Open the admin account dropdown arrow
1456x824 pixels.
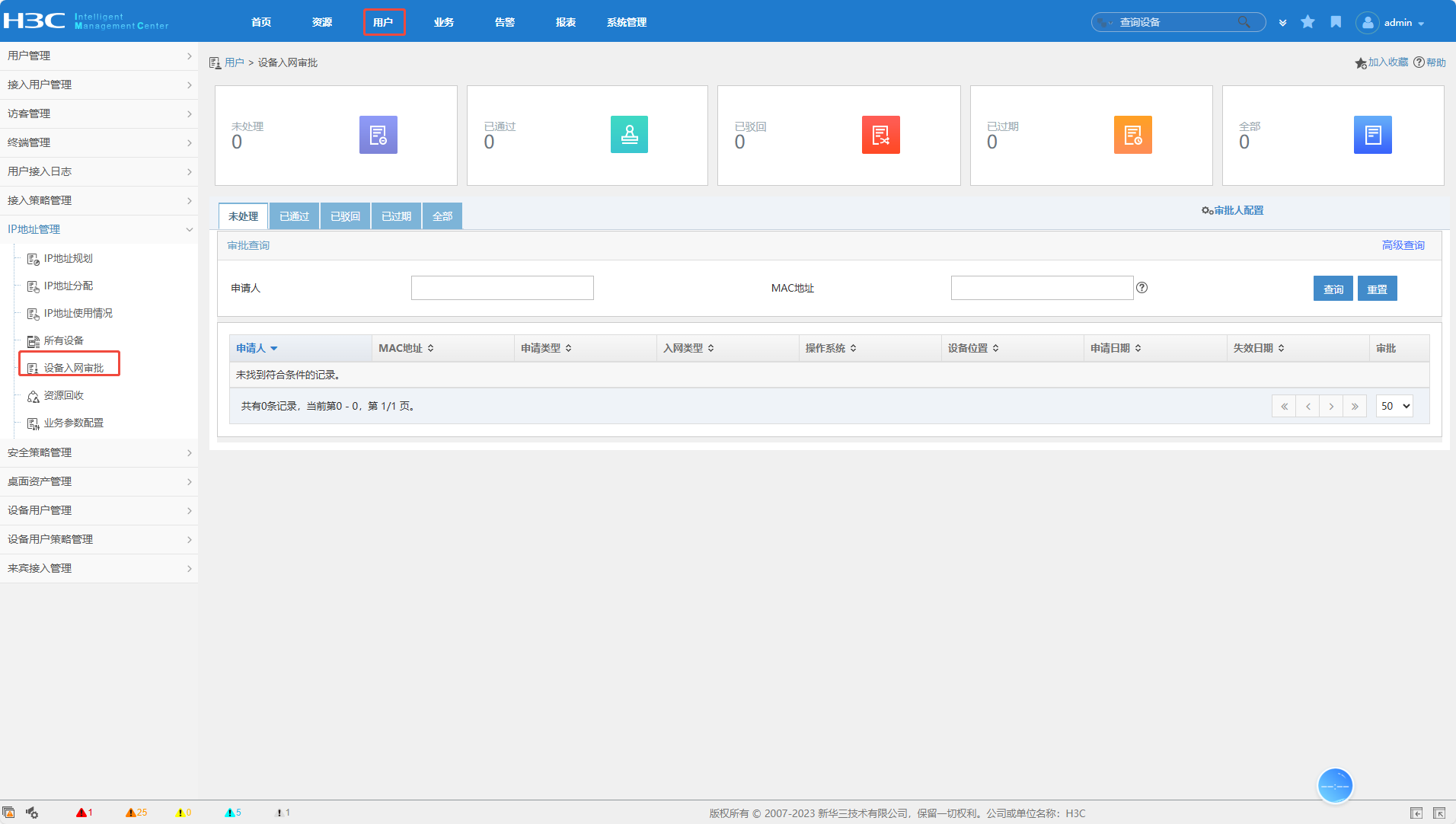(1421, 24)
